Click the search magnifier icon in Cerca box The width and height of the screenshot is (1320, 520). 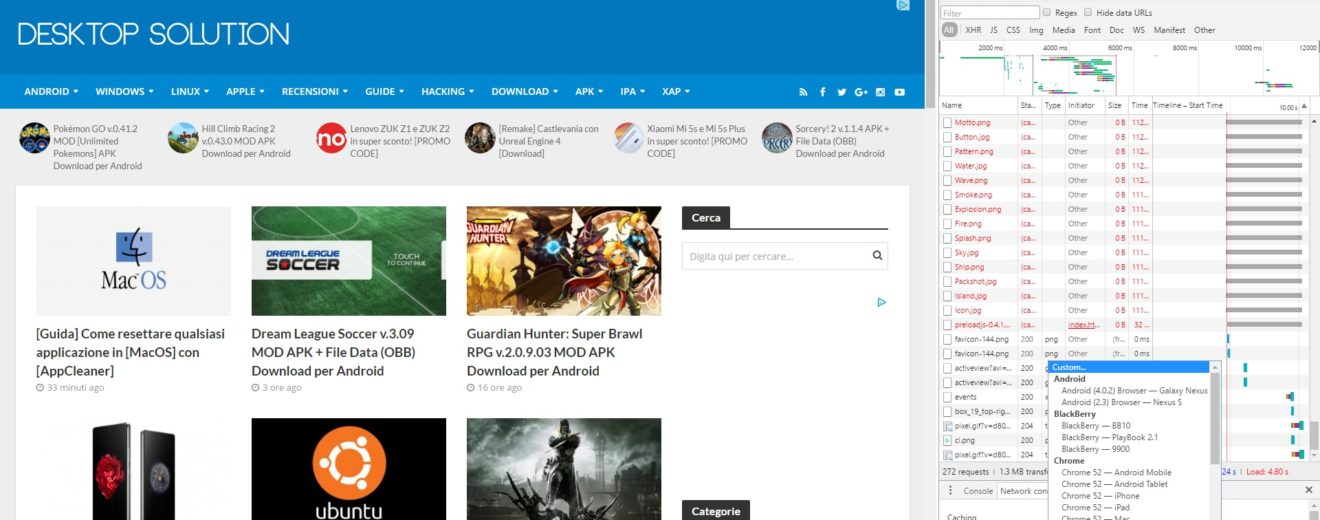[x=877, y=256]
